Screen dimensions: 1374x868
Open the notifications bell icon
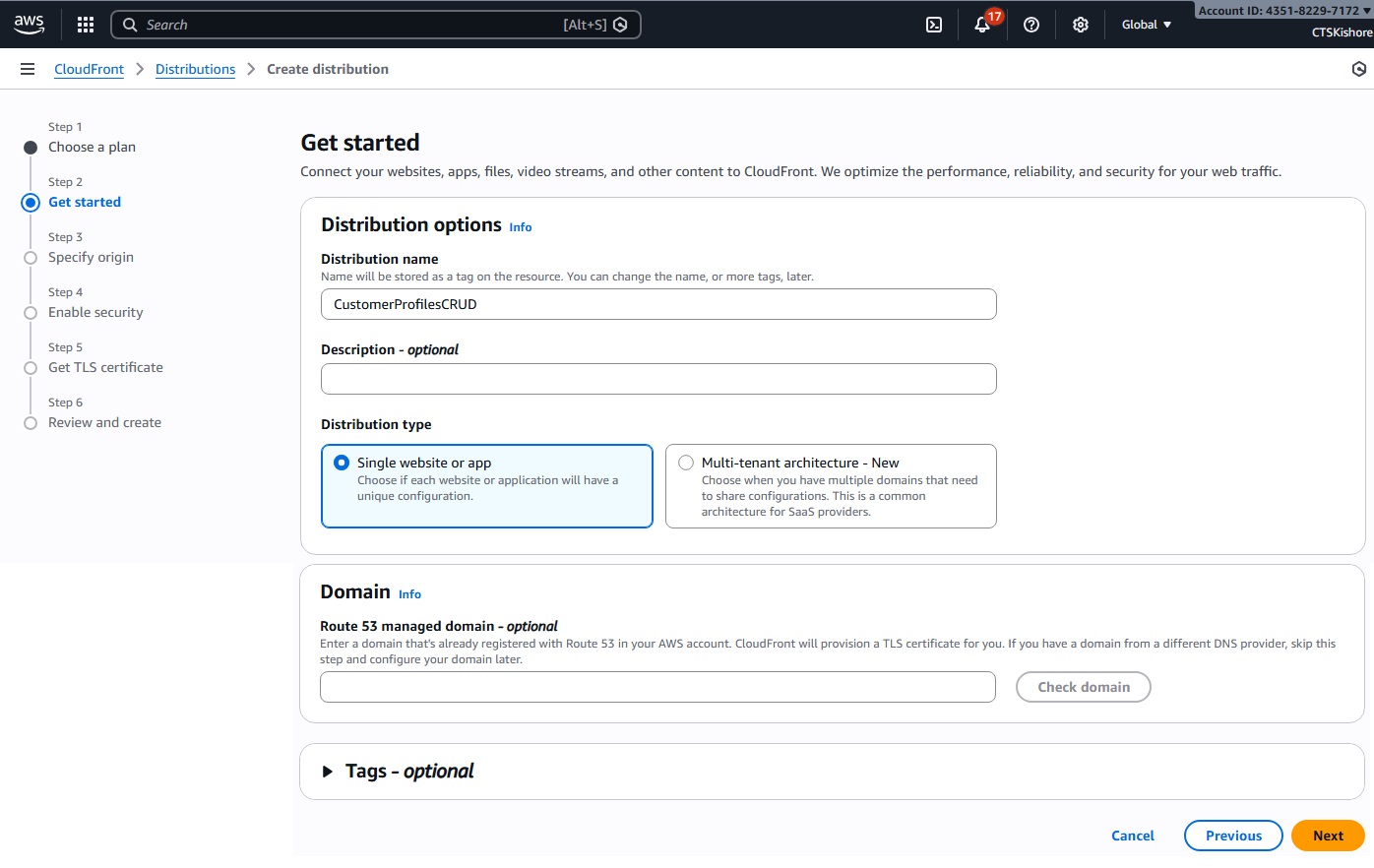982,25
